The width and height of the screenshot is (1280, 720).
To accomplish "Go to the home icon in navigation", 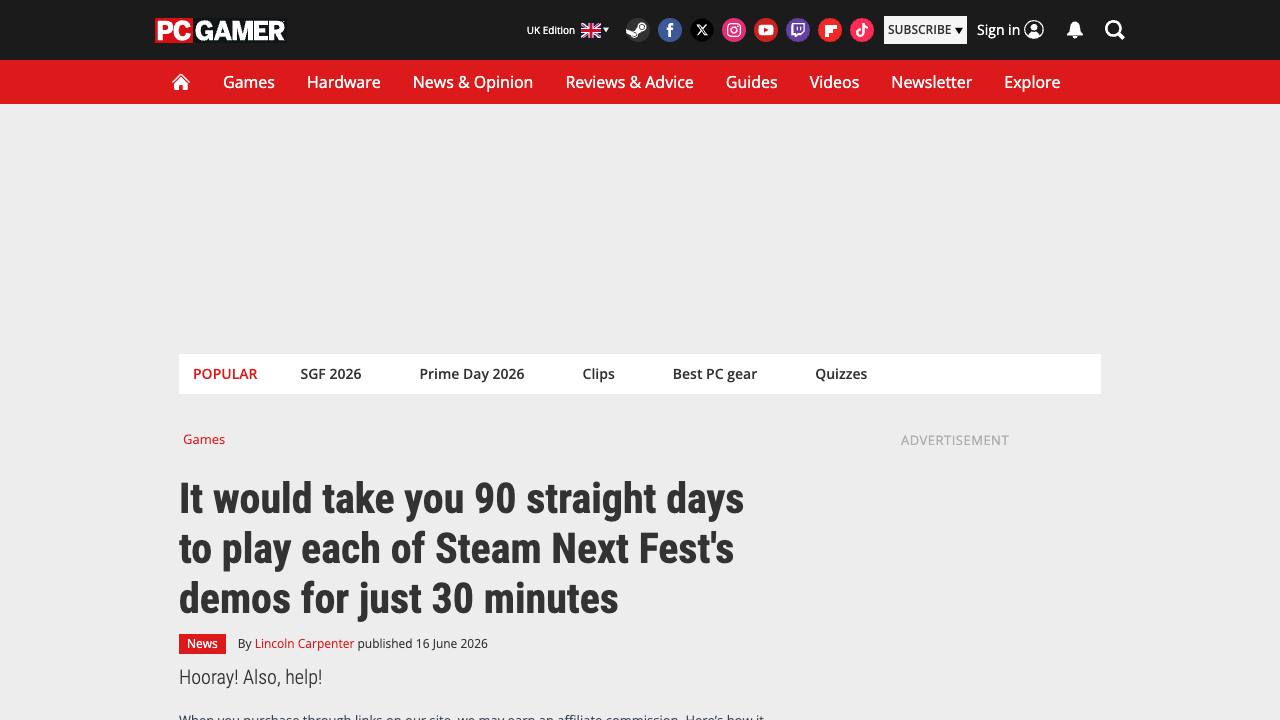I will [x=181, y=82].
